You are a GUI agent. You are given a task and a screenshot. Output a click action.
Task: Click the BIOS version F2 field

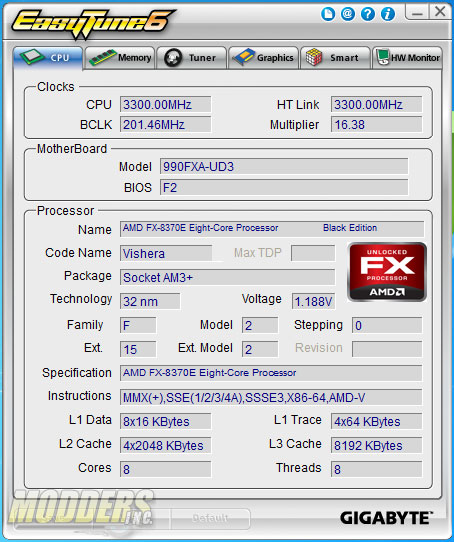click(x=284, y=187)
